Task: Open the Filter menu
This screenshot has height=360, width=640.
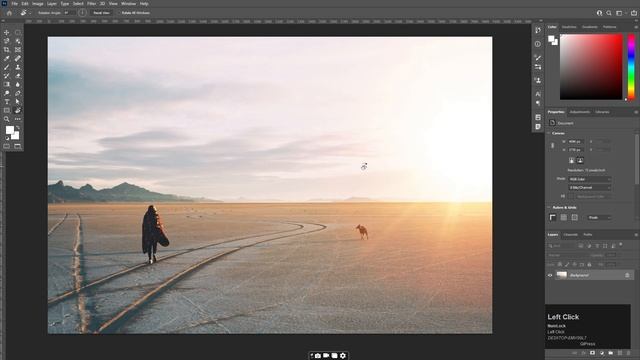Action: point(91,4)
